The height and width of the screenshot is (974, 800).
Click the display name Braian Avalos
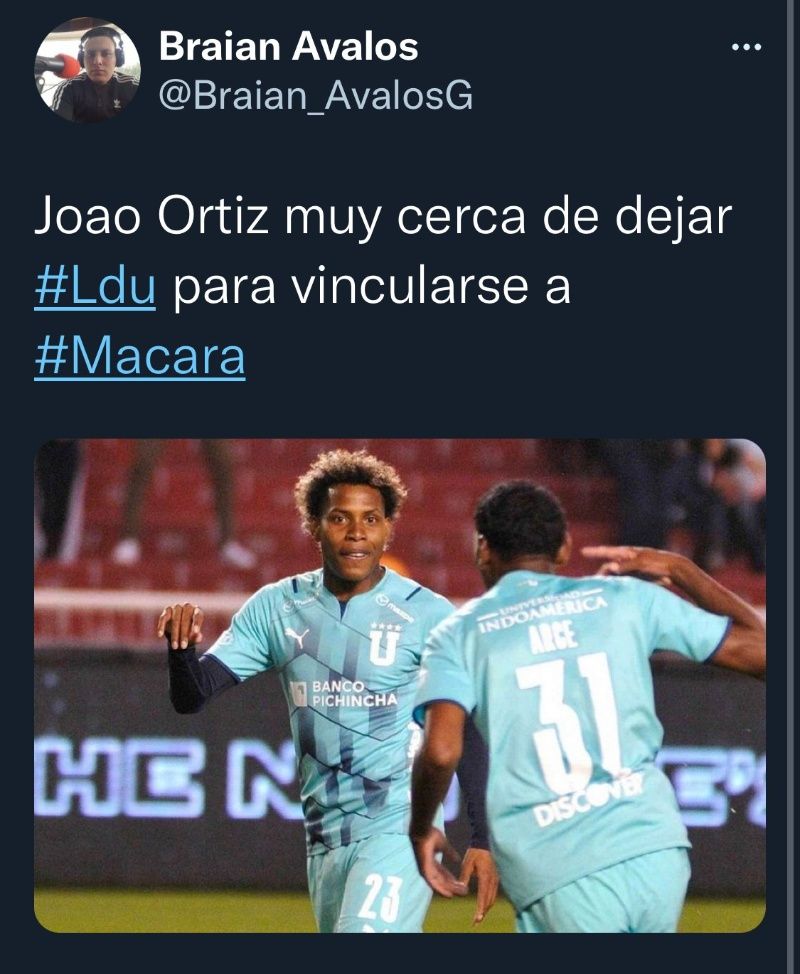pos(288,47)
